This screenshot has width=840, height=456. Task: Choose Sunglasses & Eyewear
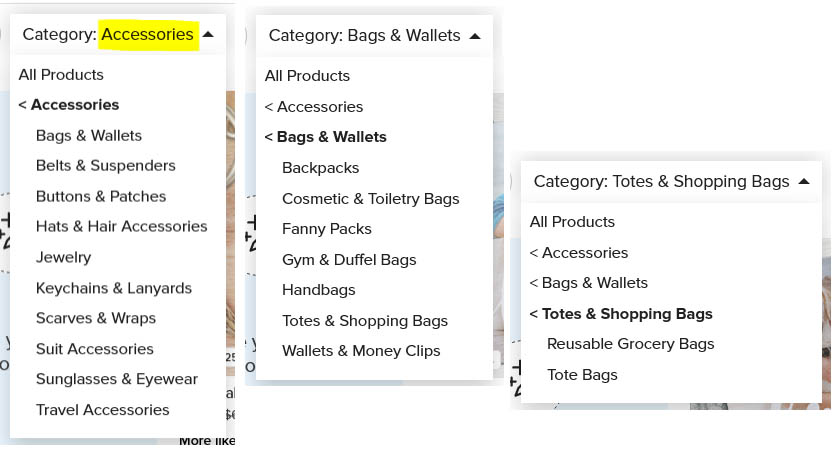click(117, 379)
